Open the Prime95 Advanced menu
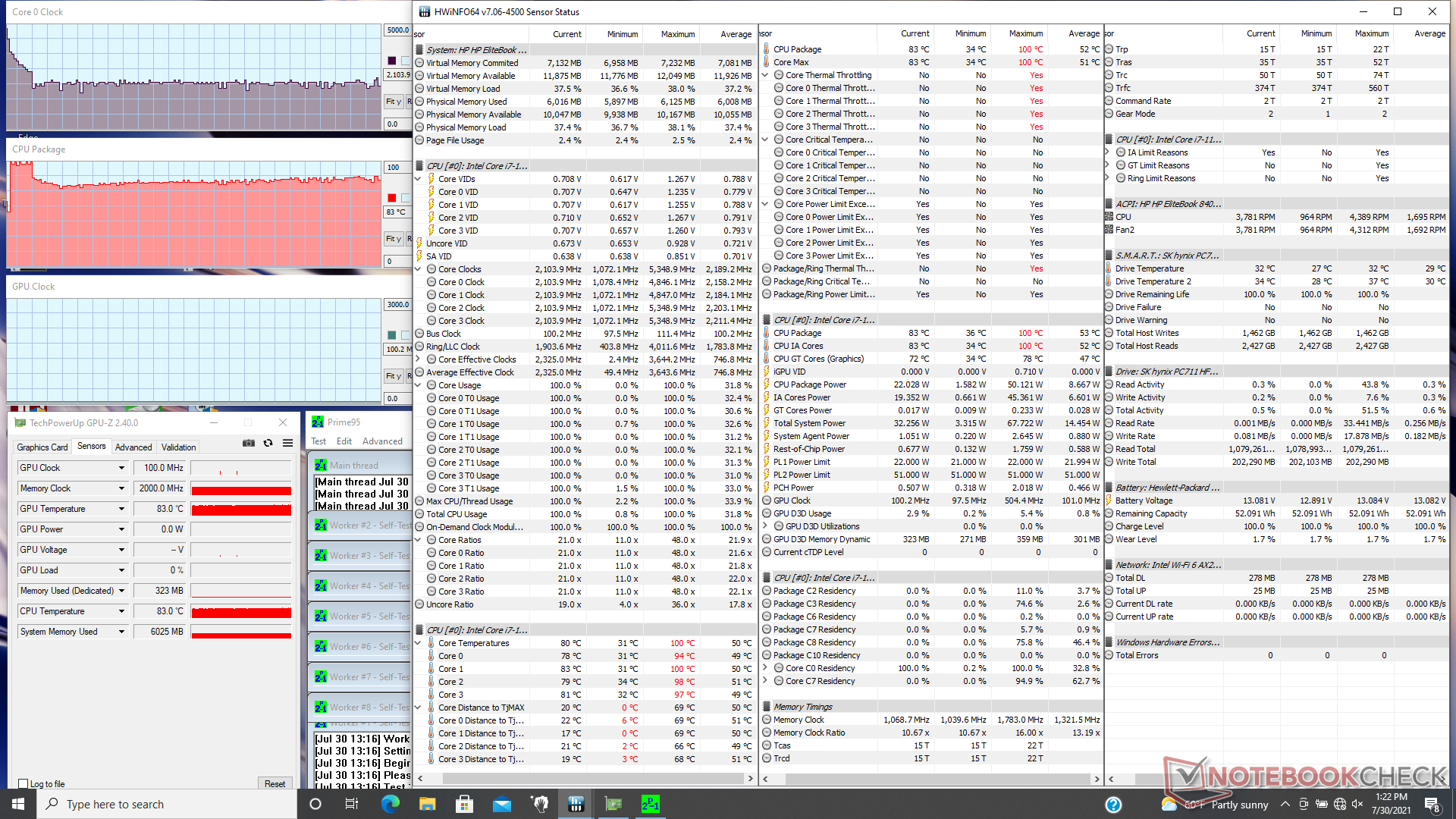 pos(382,441)
